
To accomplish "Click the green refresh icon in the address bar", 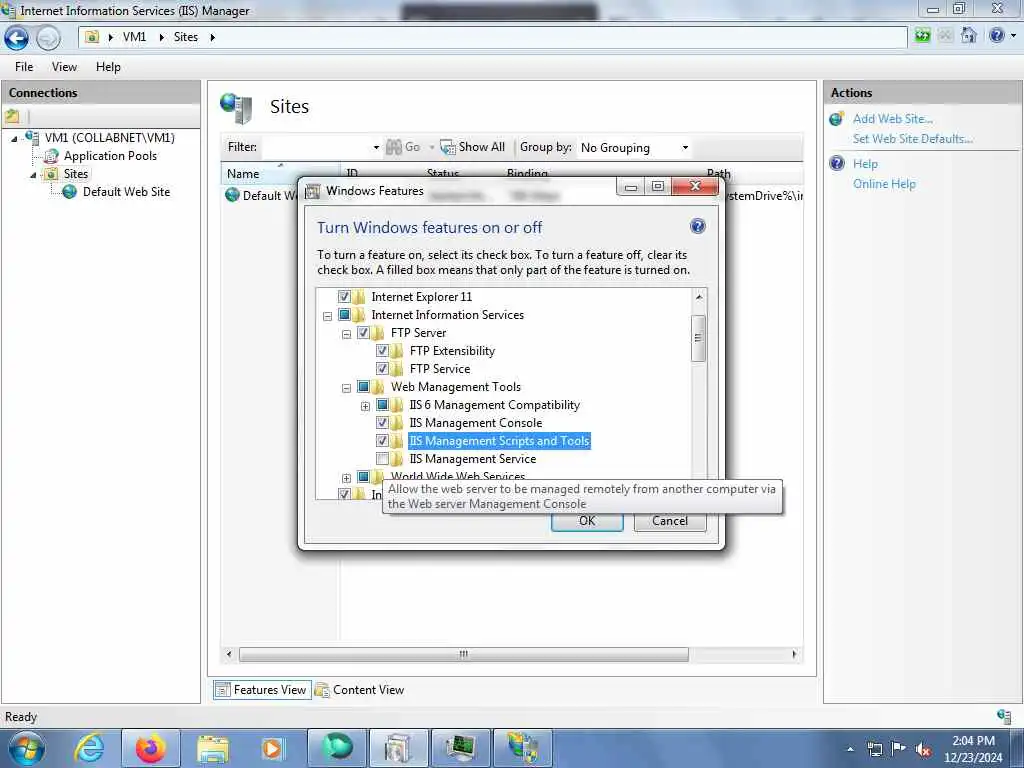I will [922, 35].
